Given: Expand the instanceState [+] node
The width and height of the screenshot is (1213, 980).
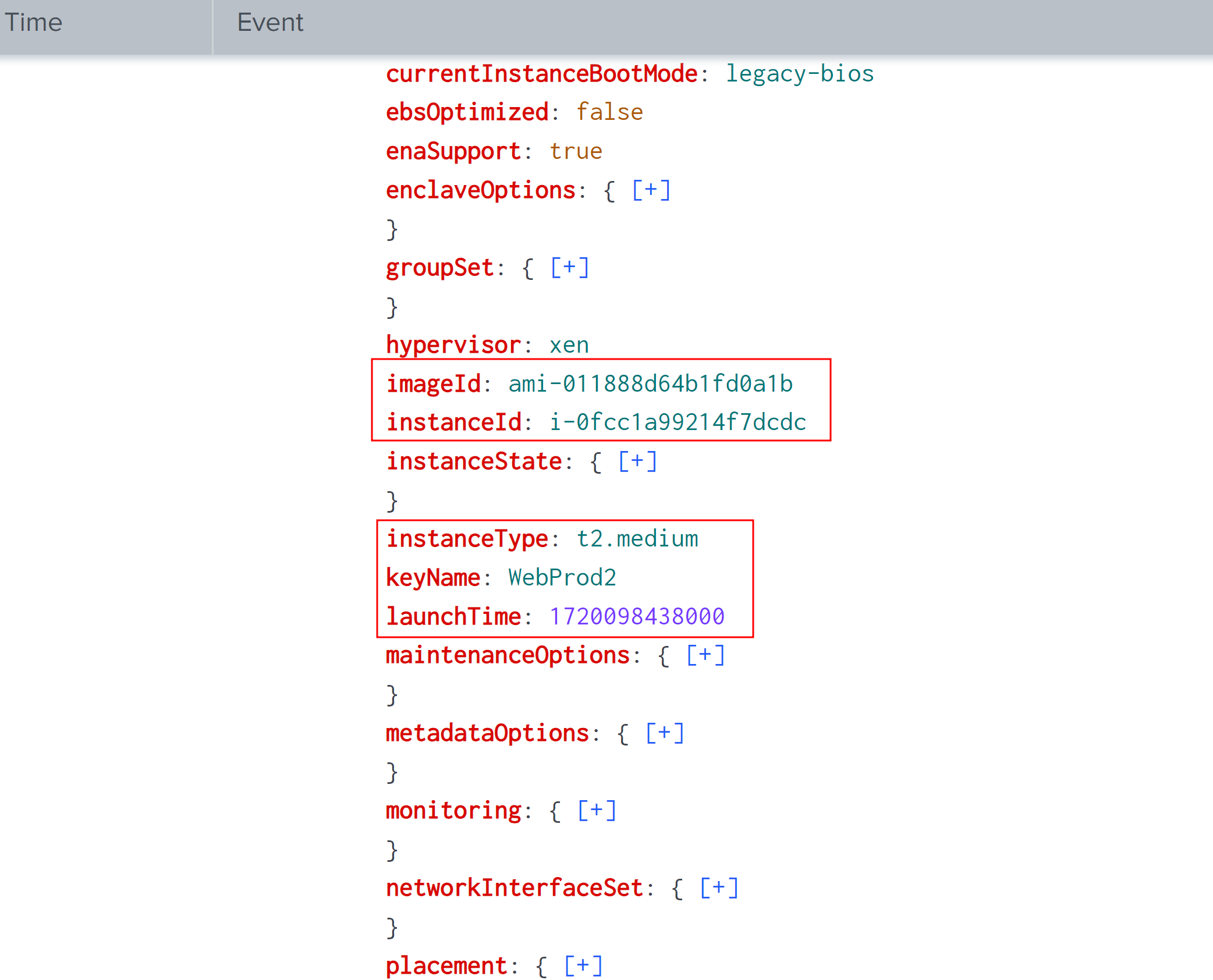Looking at the screenshot, I should click(x=637, y=461).
